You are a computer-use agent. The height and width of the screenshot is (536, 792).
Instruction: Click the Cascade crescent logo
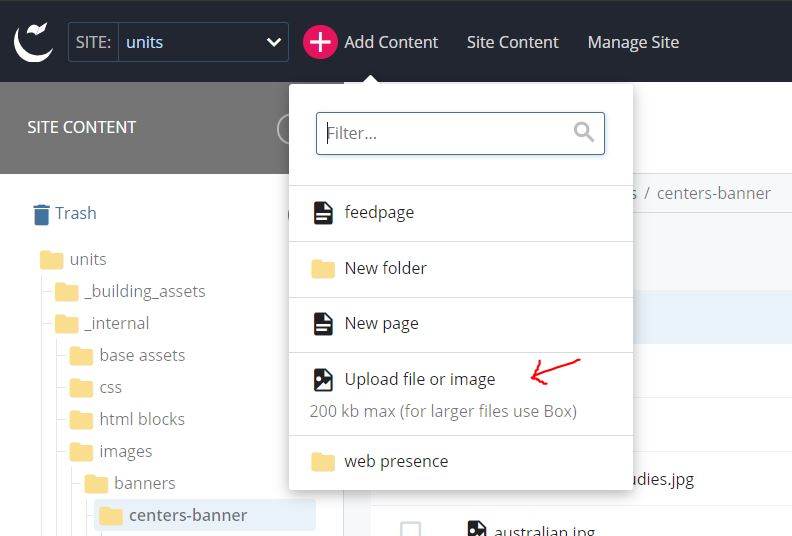(33, 42)
